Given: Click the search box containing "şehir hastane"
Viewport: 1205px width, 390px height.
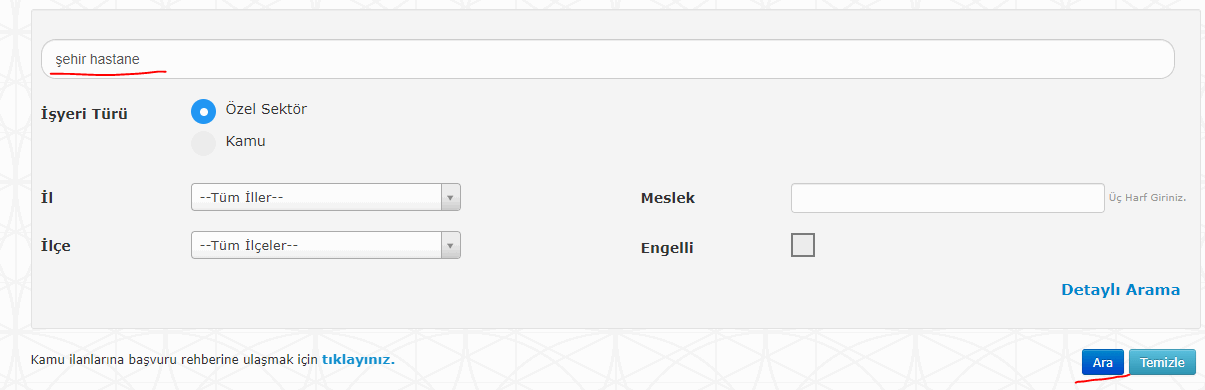Looking at the screenshot, I should [607, 60].
